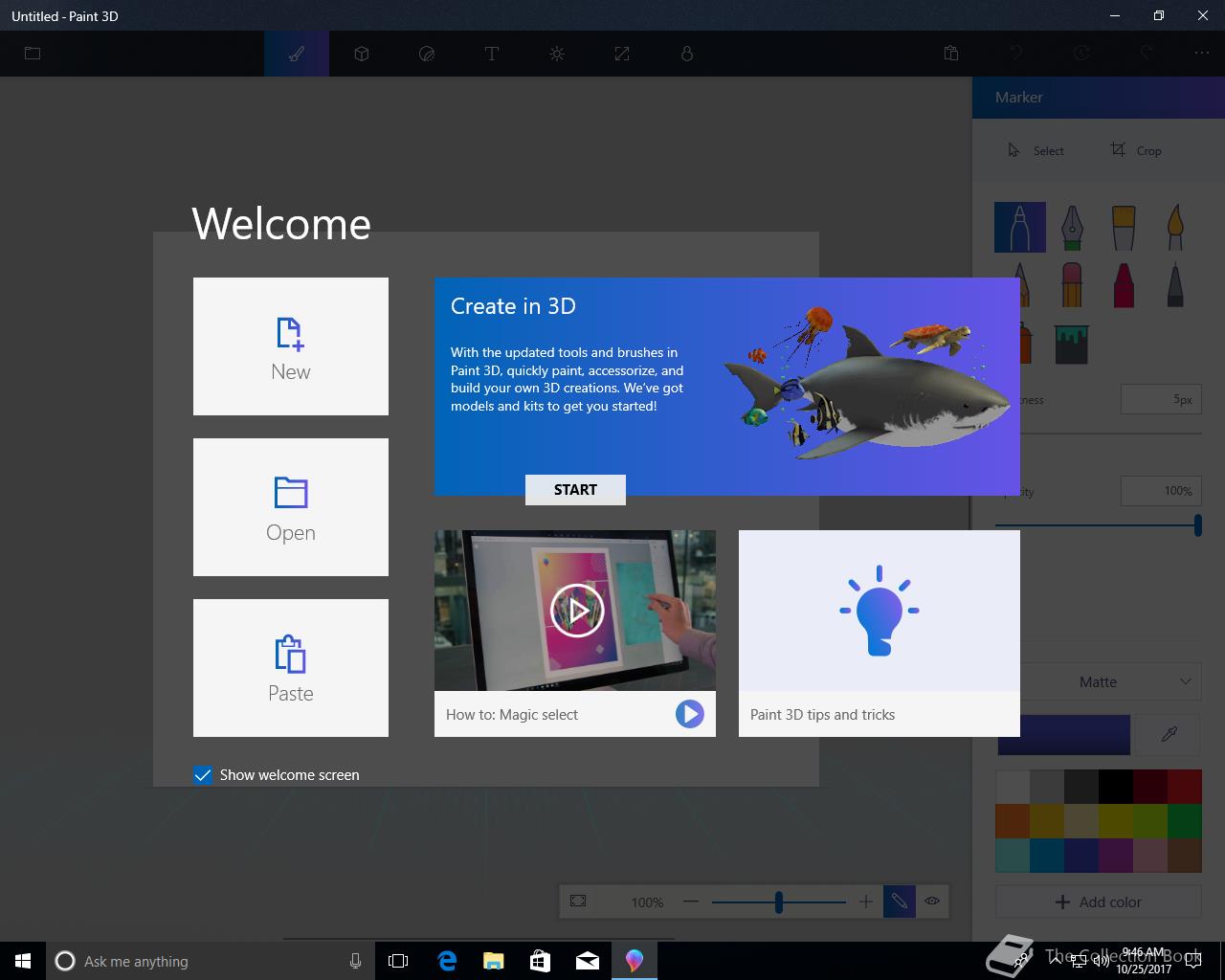Screen dimensions: 1225x980
Task: Open Microsoft Edge from the taskbar
Action: [x=447, y=961]
